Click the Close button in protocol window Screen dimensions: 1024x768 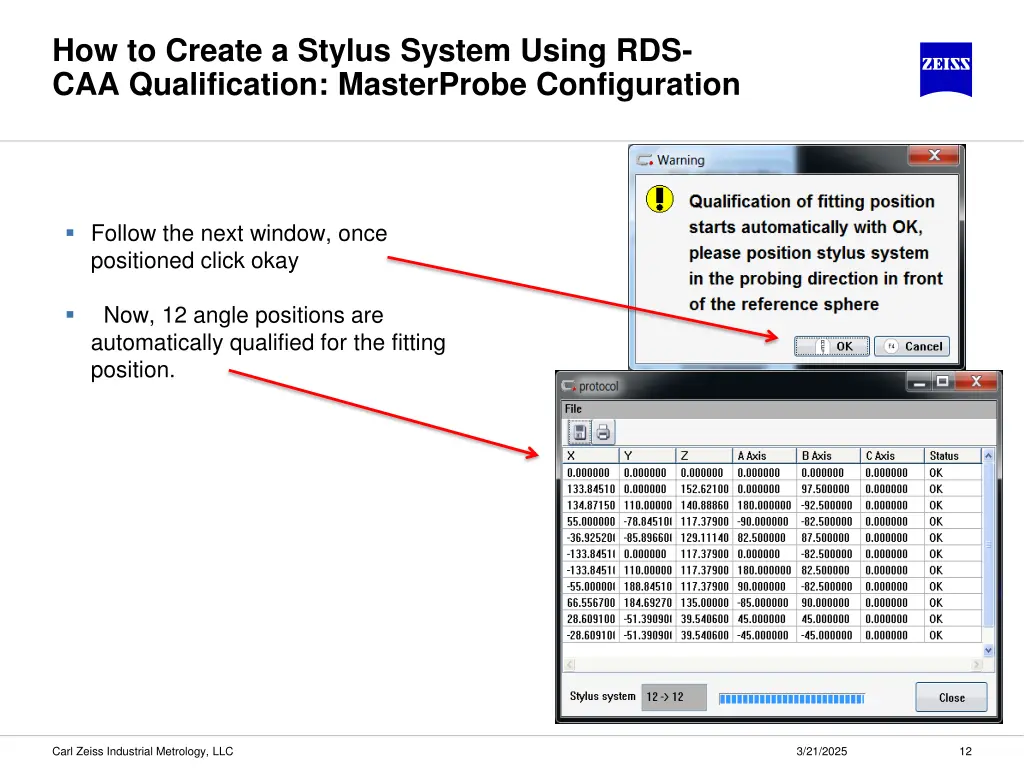951,697
